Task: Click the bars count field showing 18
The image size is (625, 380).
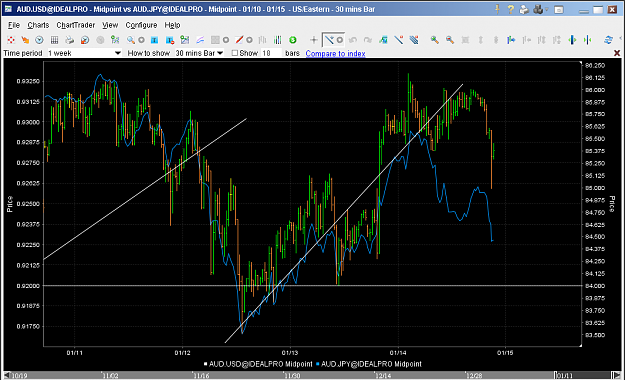Action: [x=271, y=53]
